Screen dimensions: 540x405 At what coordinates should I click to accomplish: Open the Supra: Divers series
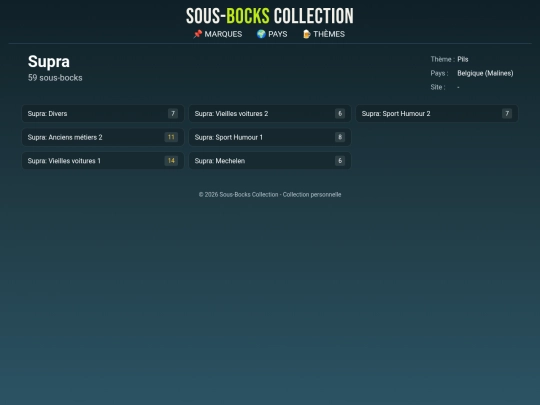point(103,114)
